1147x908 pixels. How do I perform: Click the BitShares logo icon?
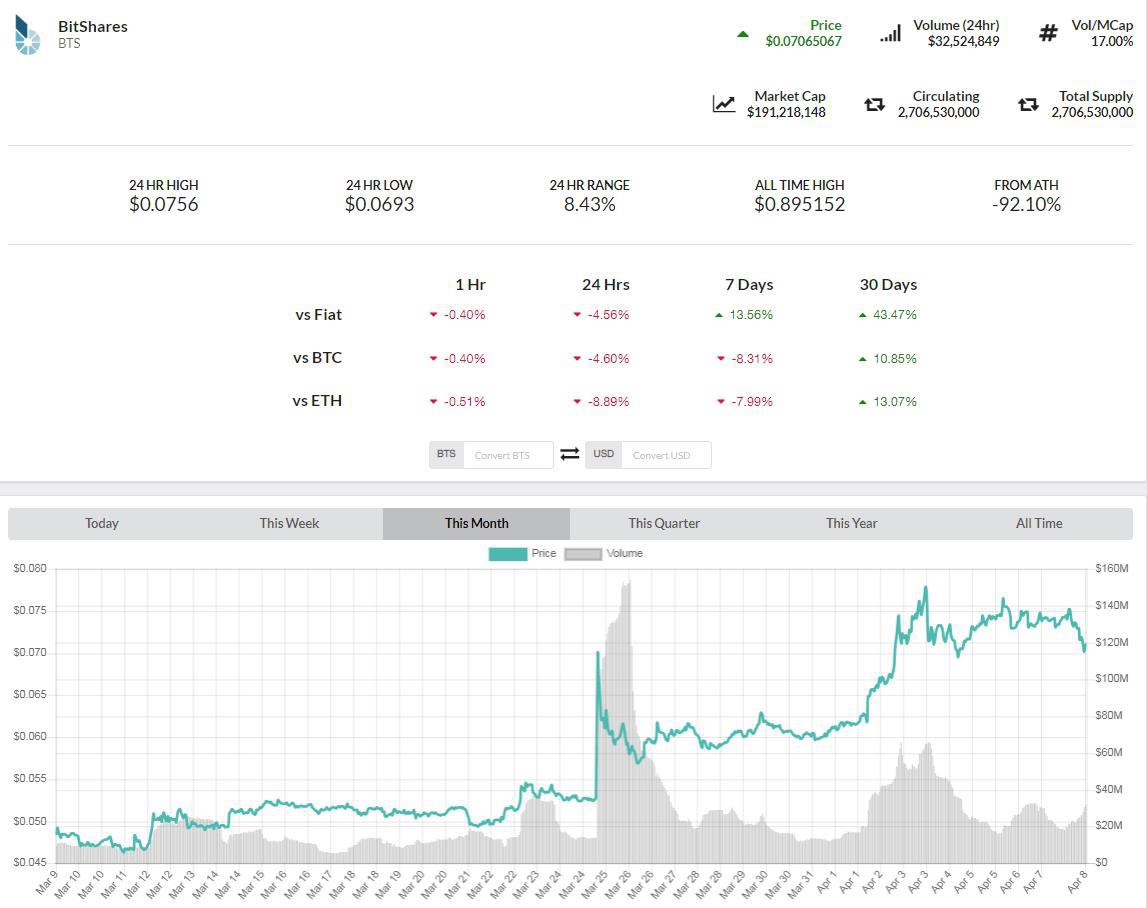[27, 34]
